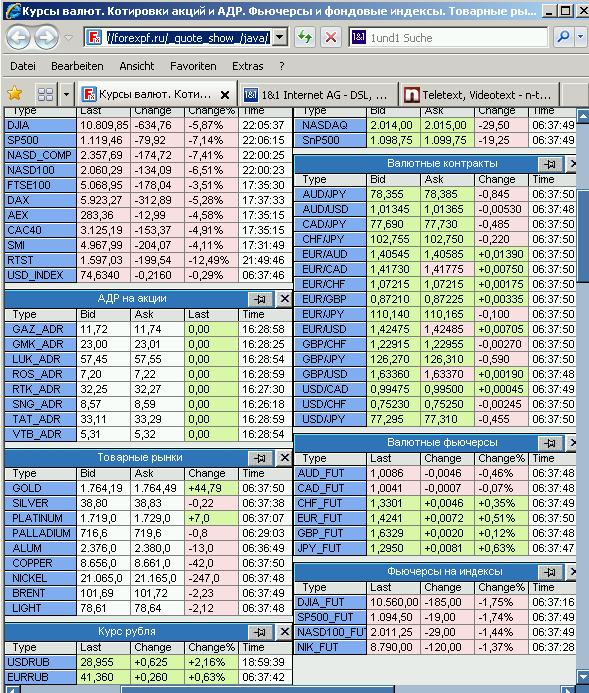Switch to 1&1 Internet AG tab

(317, 94)
